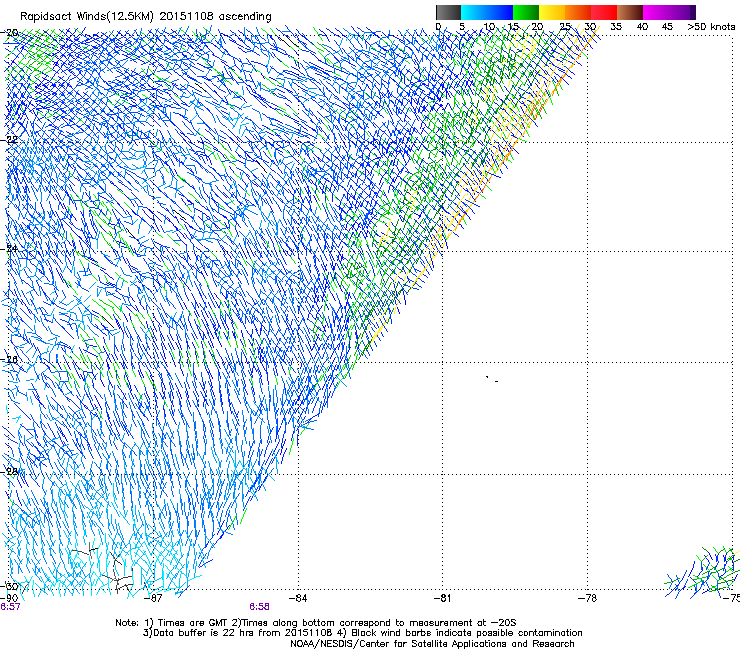
Task: Click the NOAA/NESDIS credit line
Action: pos(432,644)
